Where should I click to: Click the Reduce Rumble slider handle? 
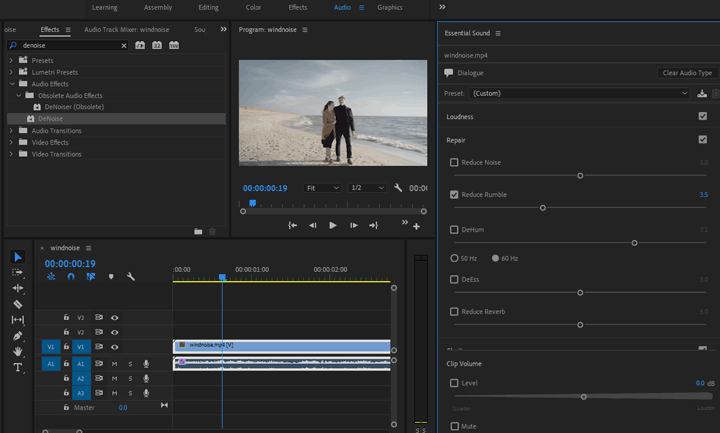[542, 208]
